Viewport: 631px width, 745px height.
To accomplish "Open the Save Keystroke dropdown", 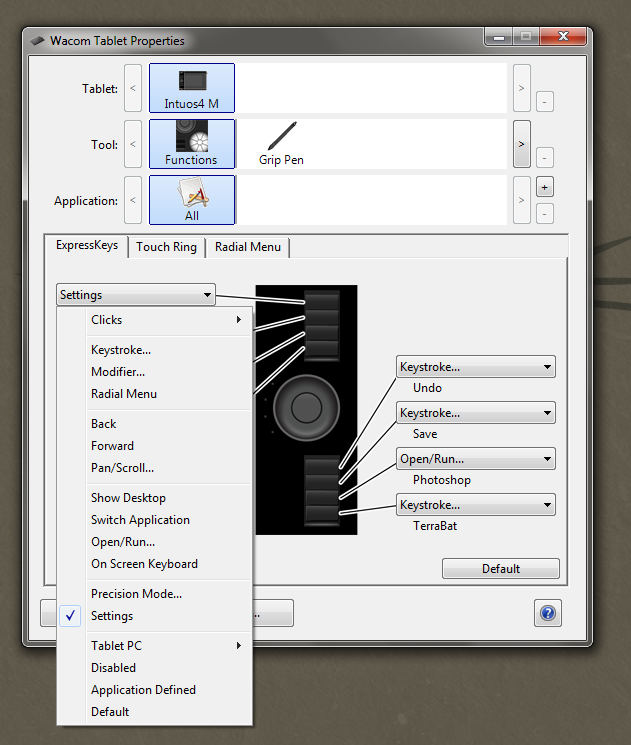I will 476,413.
